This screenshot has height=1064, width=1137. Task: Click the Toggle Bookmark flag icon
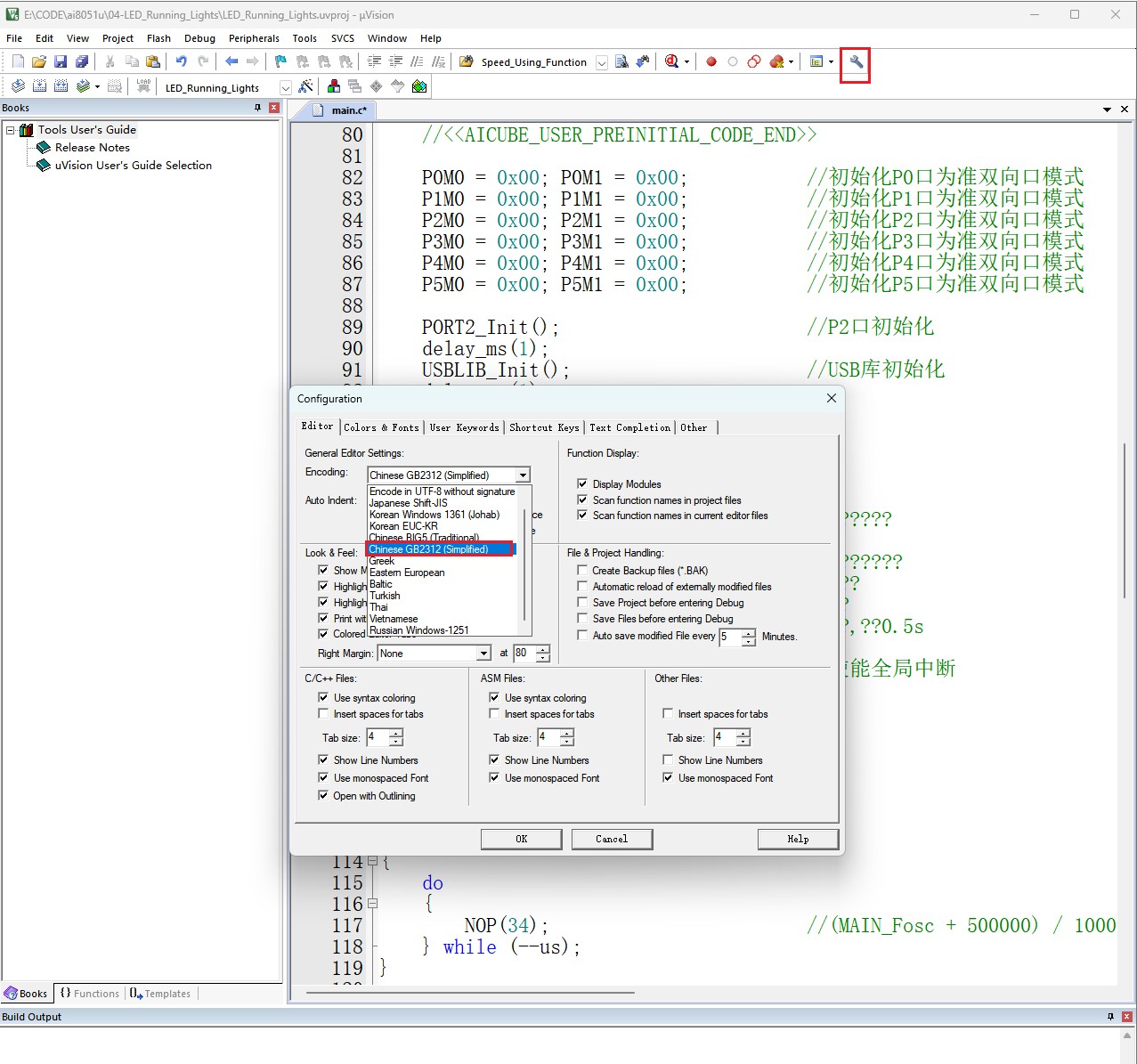pos(280,61)
